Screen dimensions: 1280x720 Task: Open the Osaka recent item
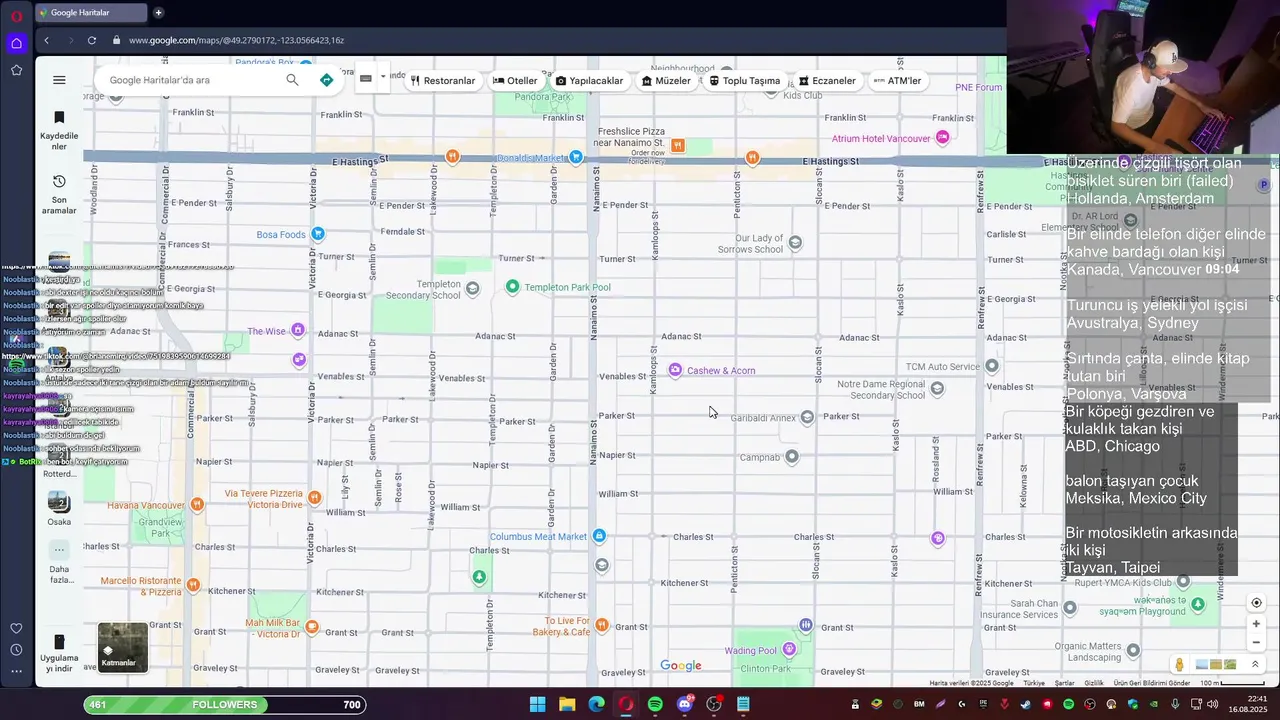59,510
